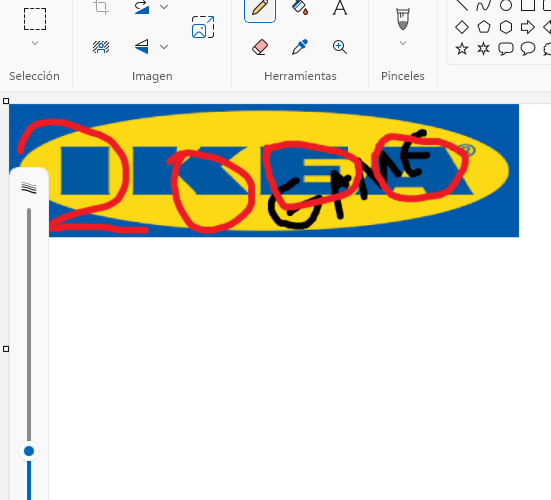Pick the five-point star shape
Screen dimensions: 551x500
pos(462,49)
